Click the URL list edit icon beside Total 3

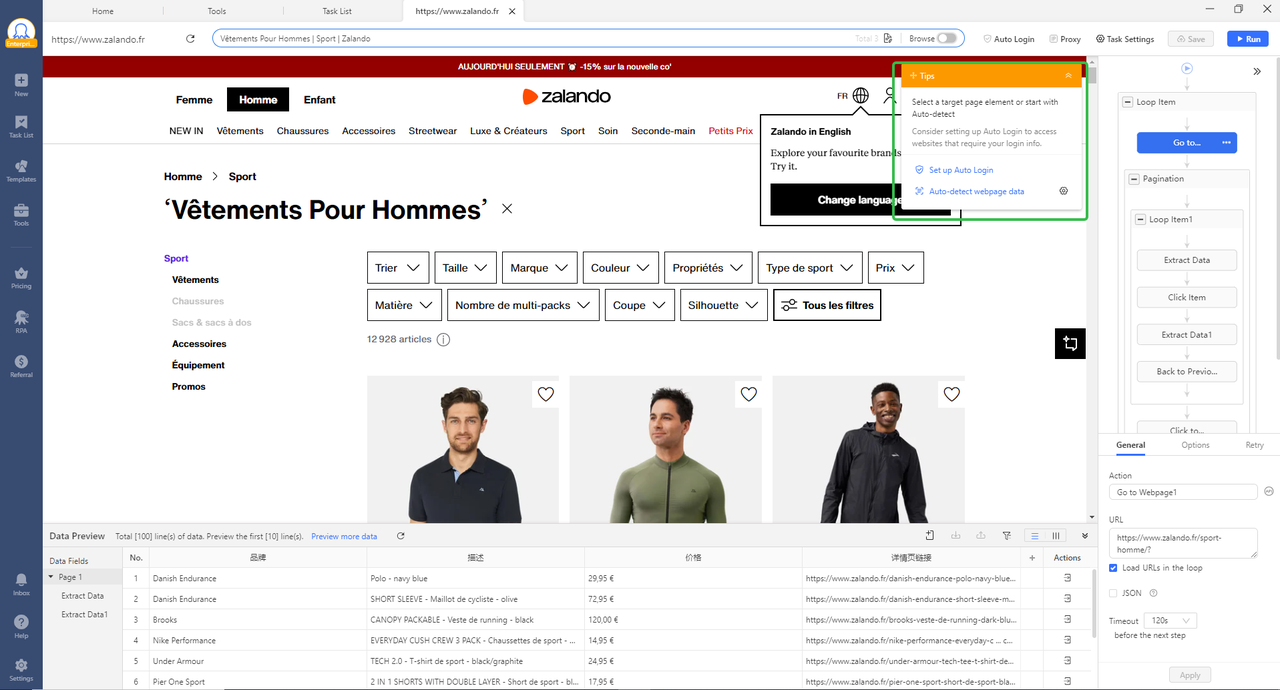tap(888, 39)
